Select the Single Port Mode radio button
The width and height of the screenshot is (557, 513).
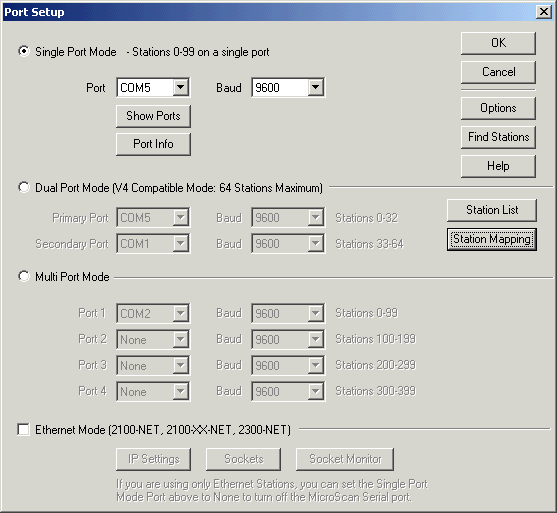pos(24,52)
